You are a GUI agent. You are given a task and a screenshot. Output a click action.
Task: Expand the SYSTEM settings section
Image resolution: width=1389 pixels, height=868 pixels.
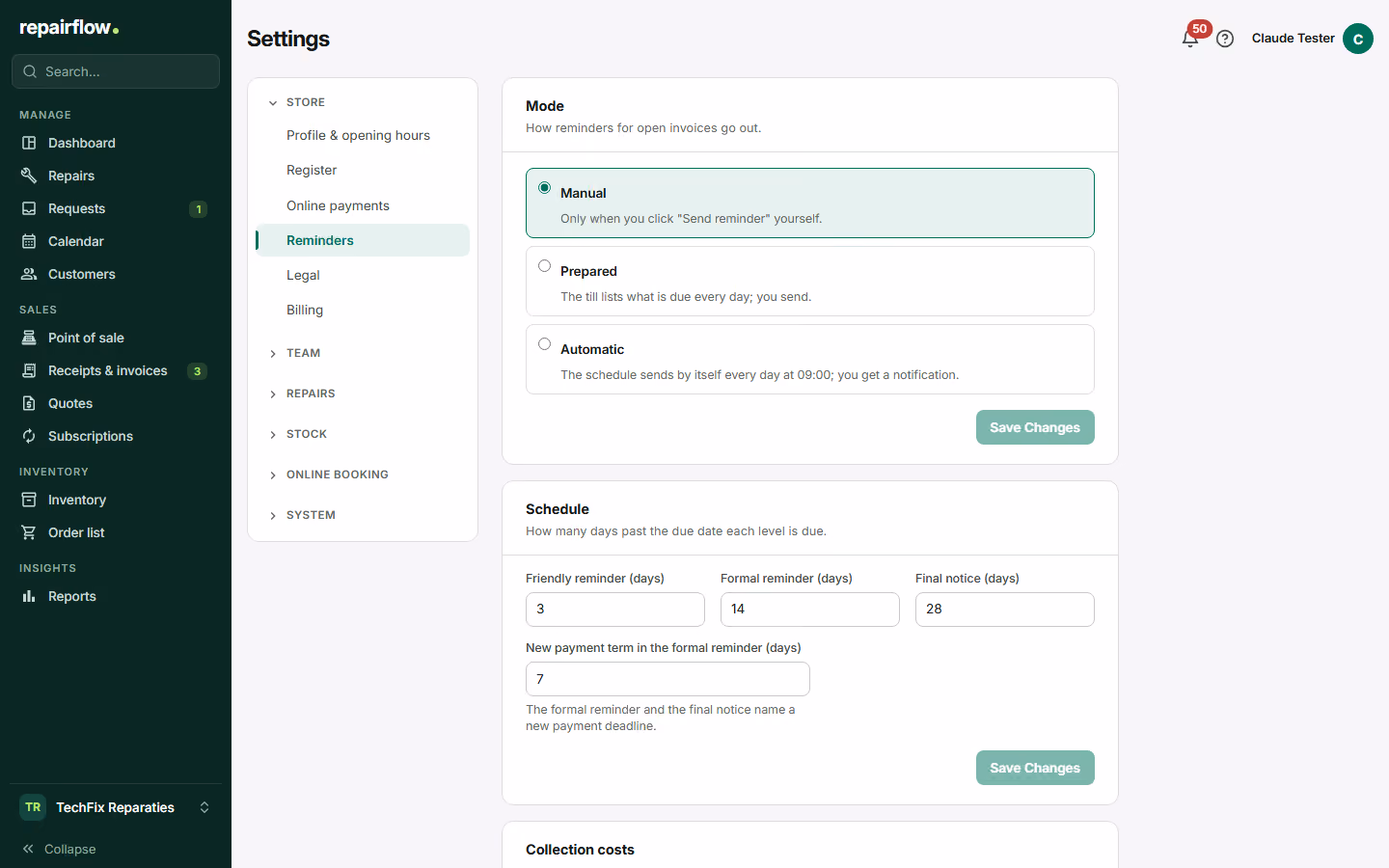[x=363, y=515]
